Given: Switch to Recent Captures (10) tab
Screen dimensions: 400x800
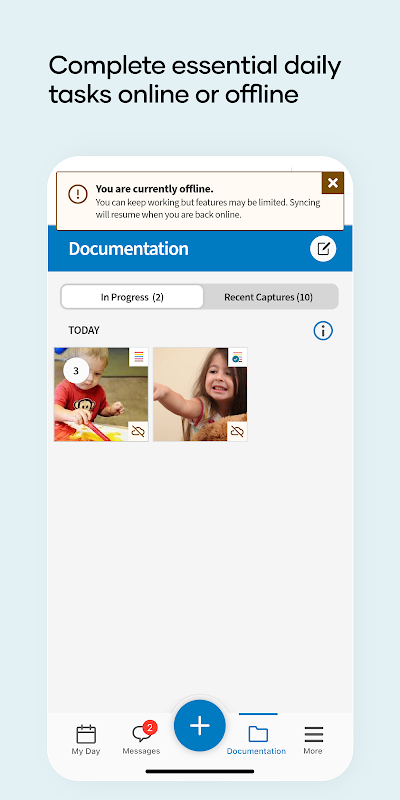Looking at the screenshot, I should (x=269, y=297).
